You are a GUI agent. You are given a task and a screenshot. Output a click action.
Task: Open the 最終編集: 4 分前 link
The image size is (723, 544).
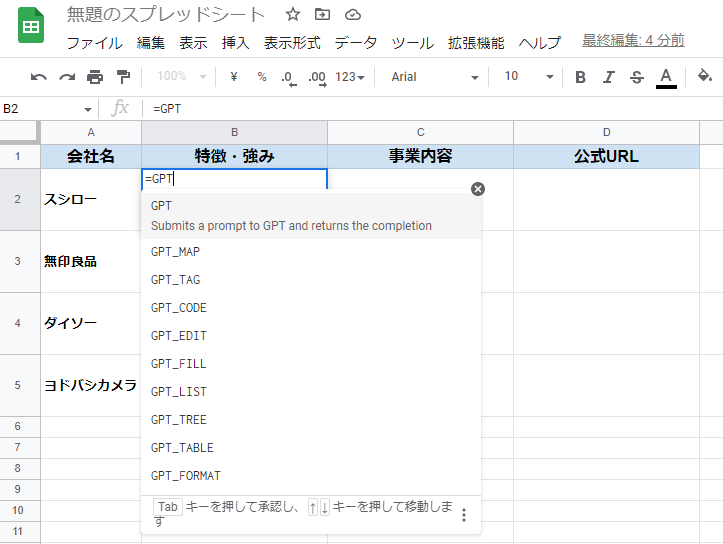point(633,41)
